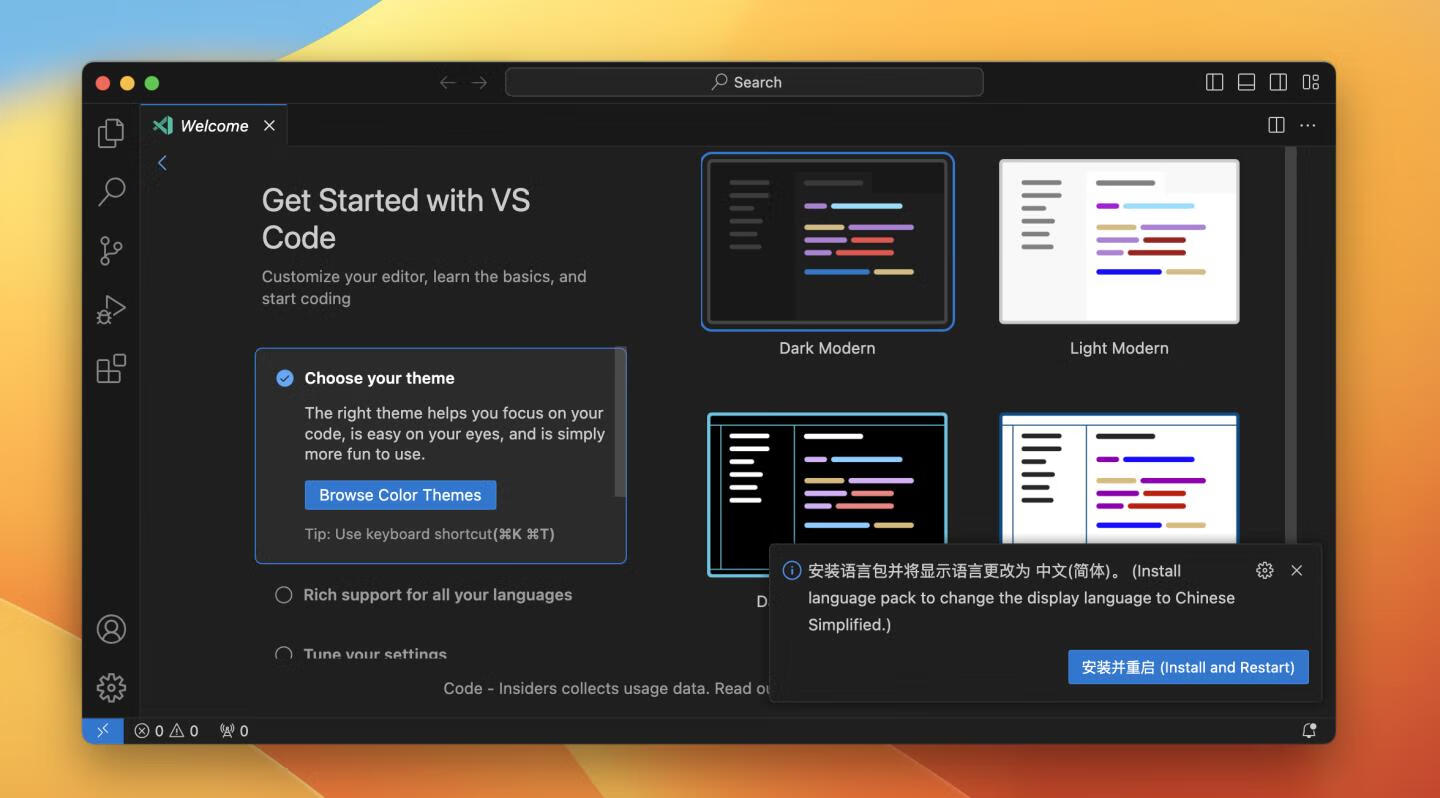Open notifications from the status bar bell

1308,730
